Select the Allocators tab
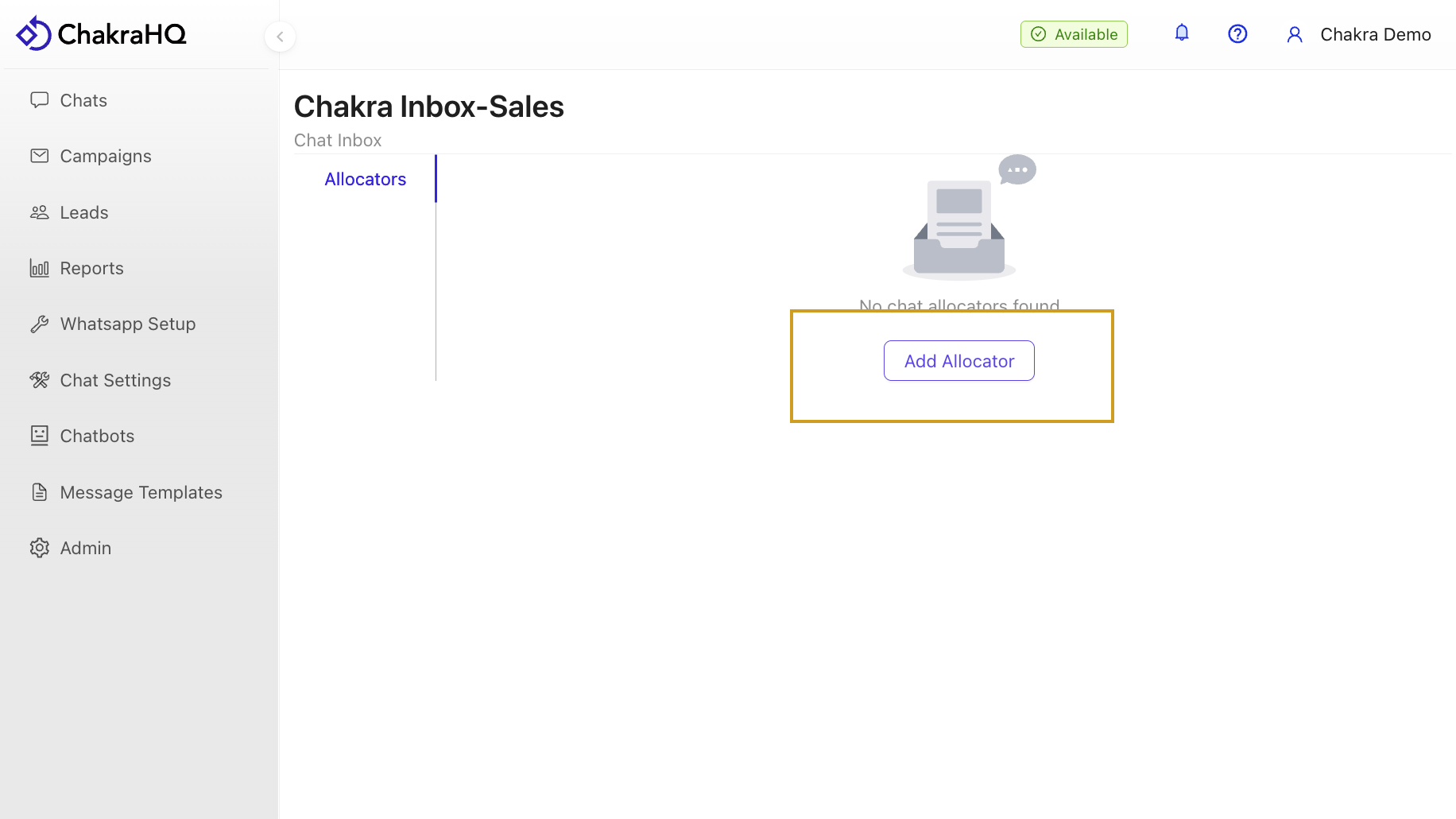This screenshot has width=1456, height=819. tap(365, 179)
